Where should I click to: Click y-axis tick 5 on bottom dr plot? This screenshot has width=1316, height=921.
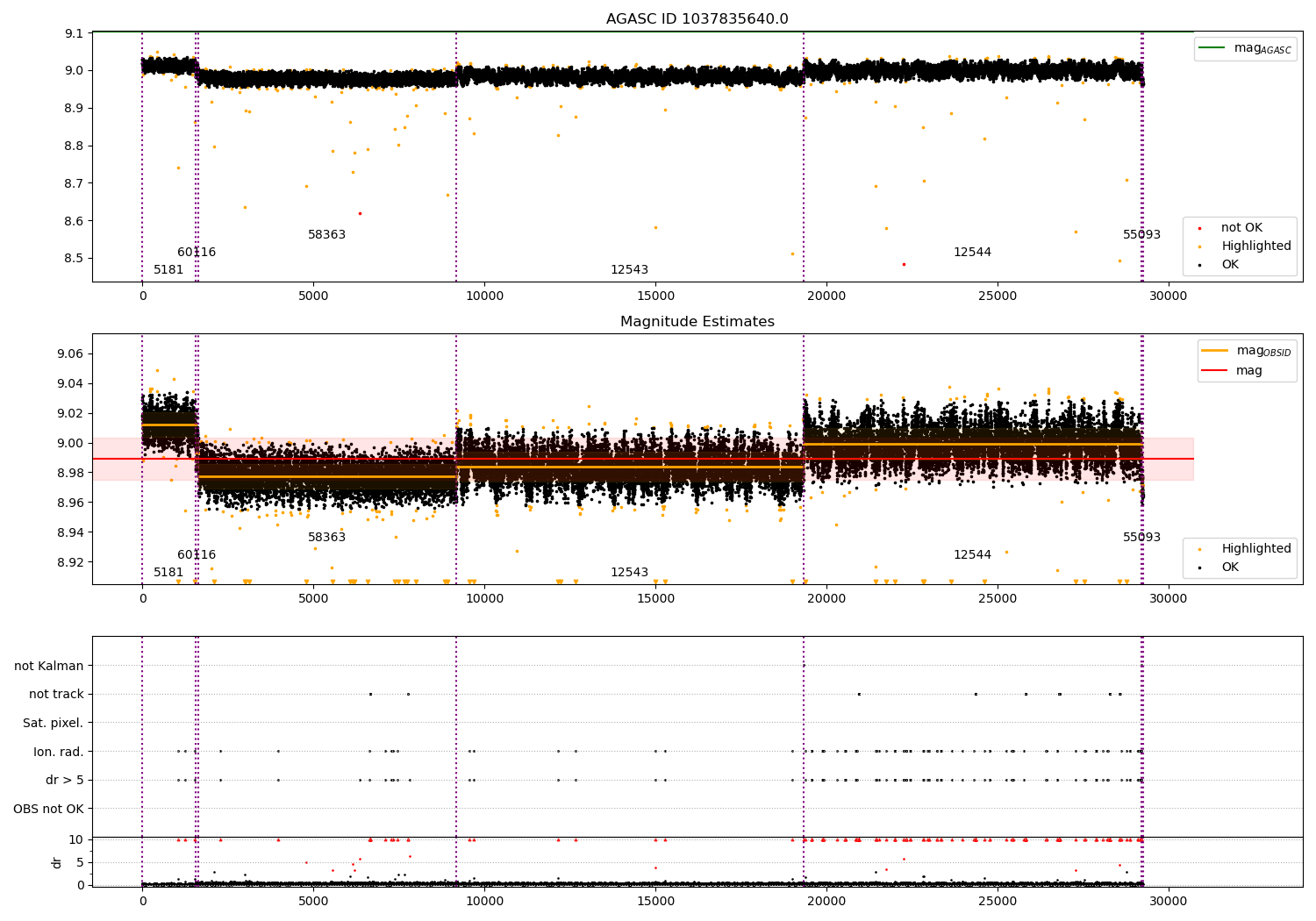point(80,863)
